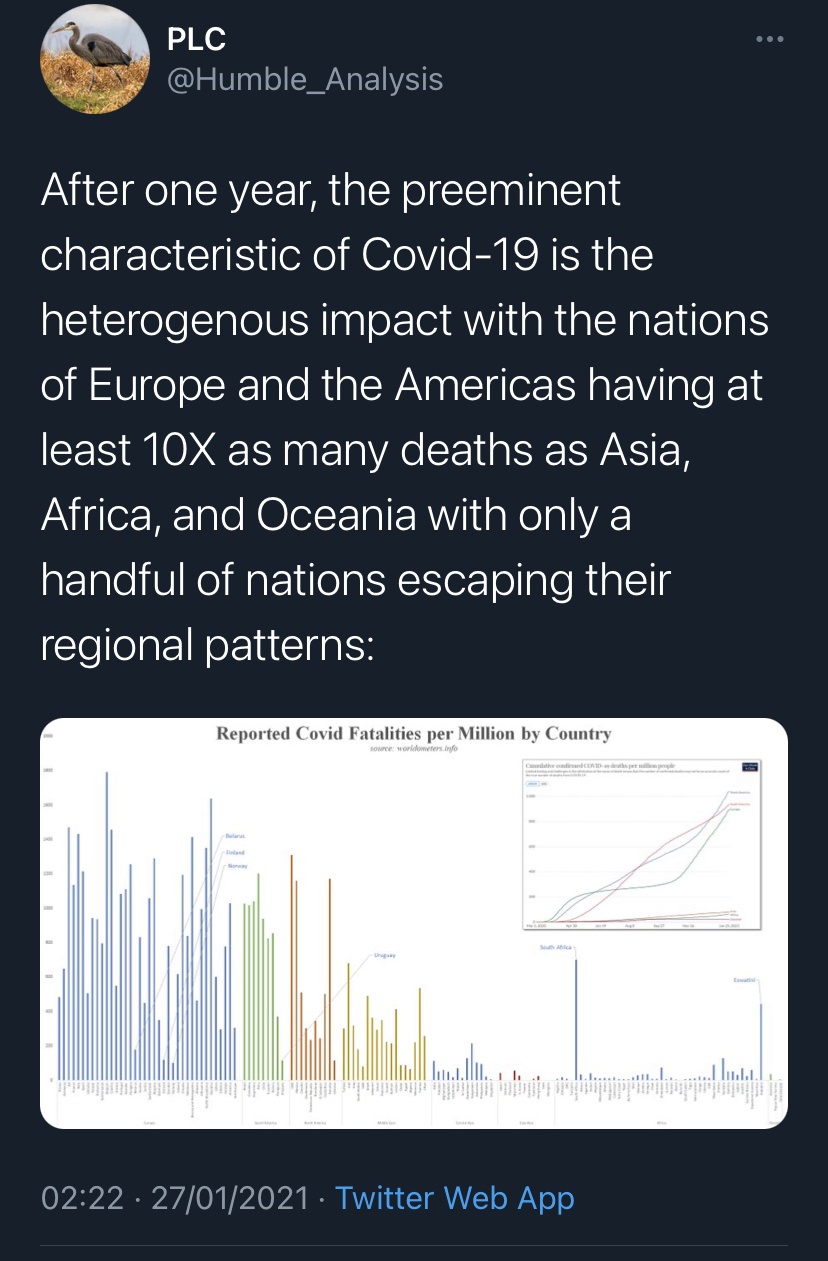Click the tall Eswatini bar
828x1261 pixels.
[x=761, y=1040]
